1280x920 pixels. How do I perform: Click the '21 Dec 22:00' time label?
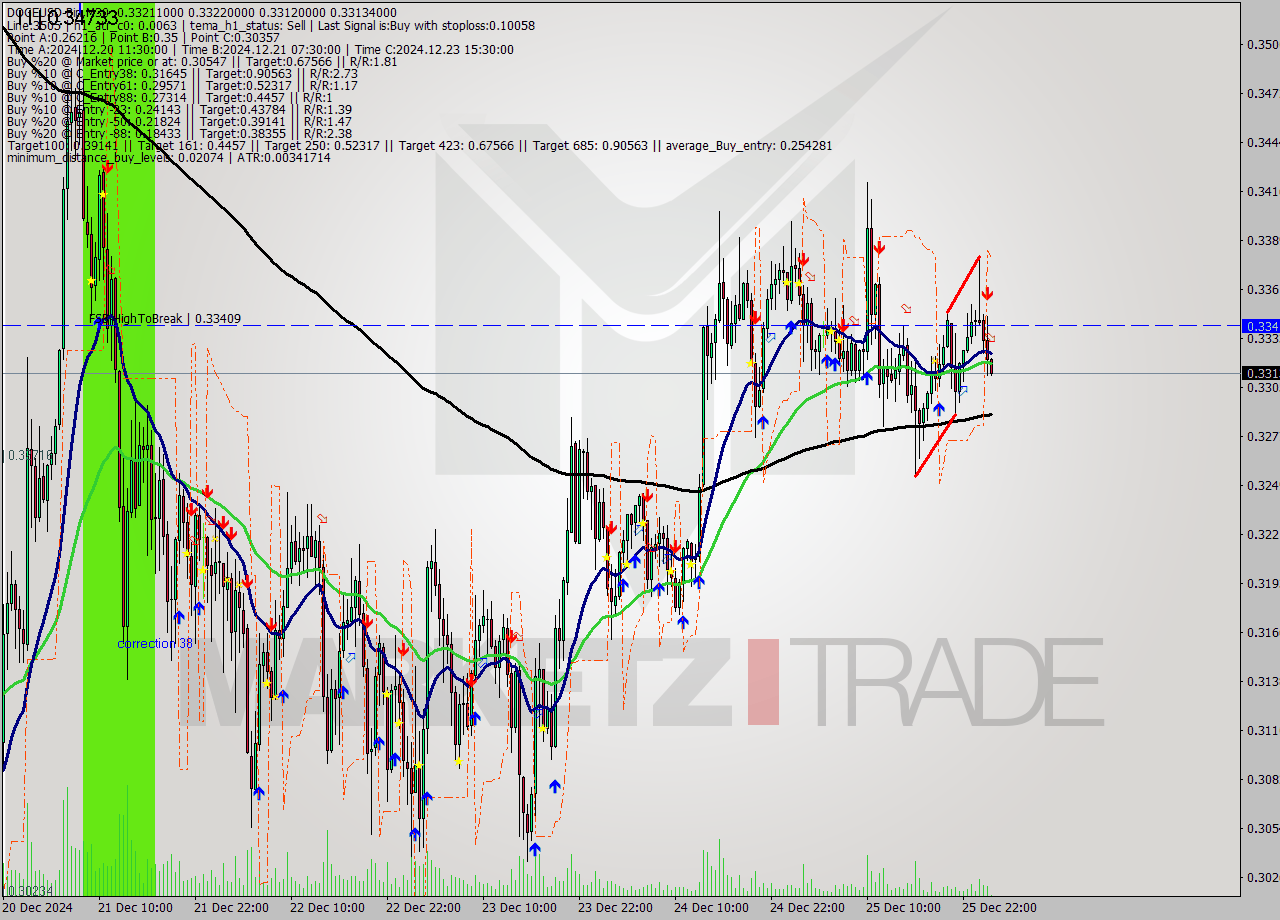tap(231, 908)
